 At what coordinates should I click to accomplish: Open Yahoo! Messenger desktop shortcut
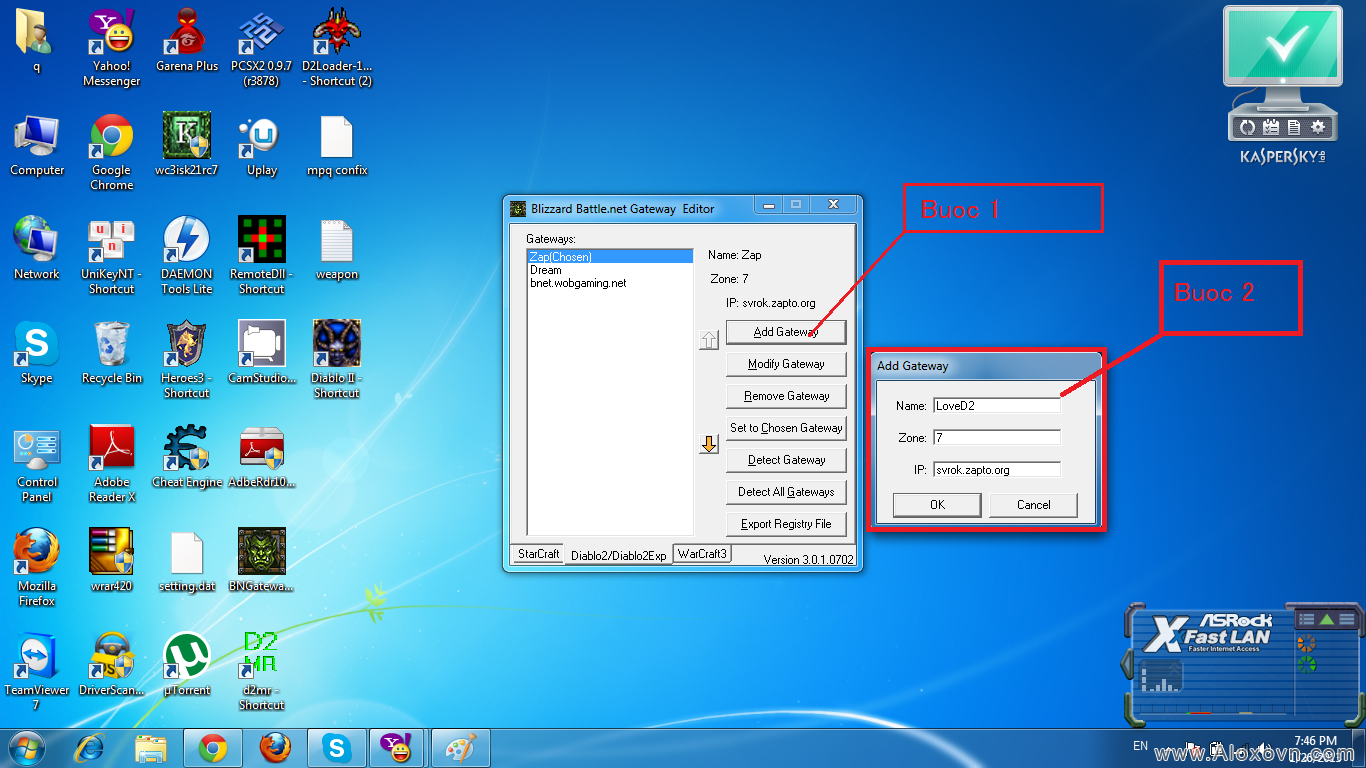click(111, 45)
